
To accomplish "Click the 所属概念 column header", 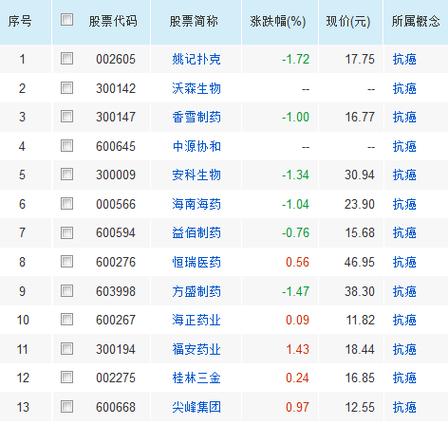I will point(416,21).
